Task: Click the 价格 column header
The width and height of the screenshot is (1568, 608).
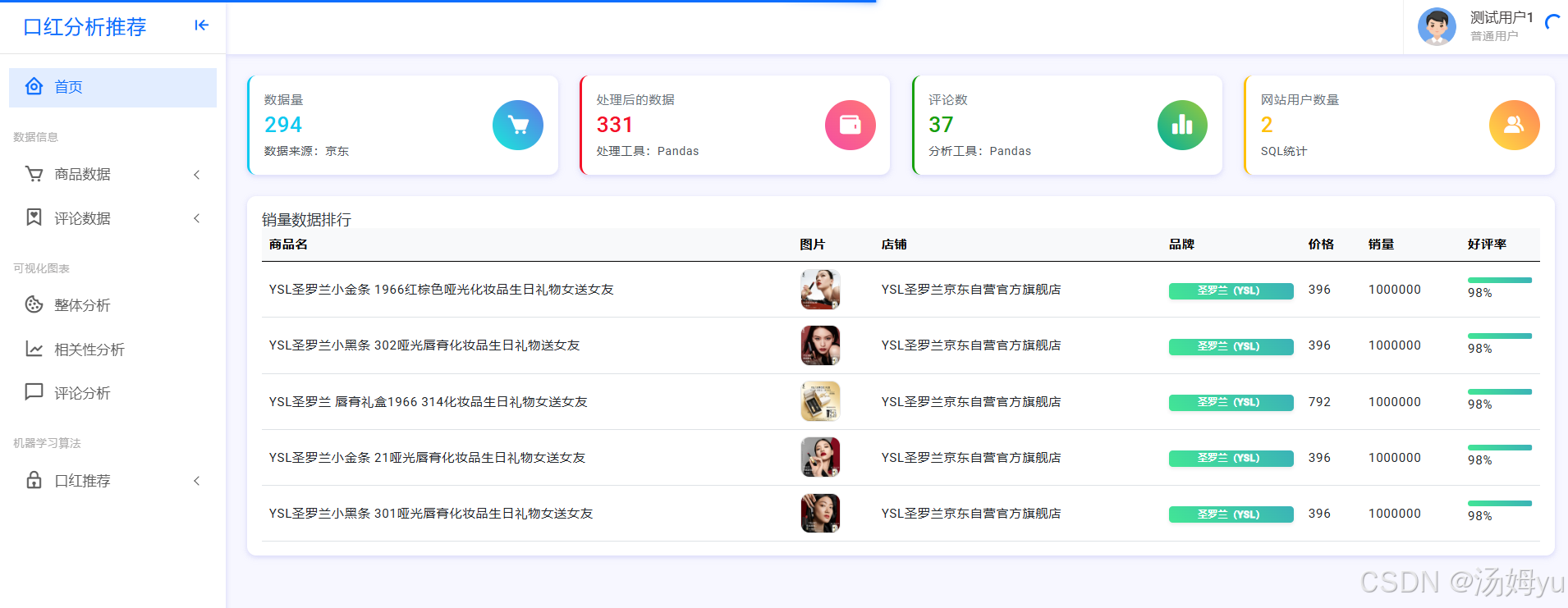Action: point(1321,245)
